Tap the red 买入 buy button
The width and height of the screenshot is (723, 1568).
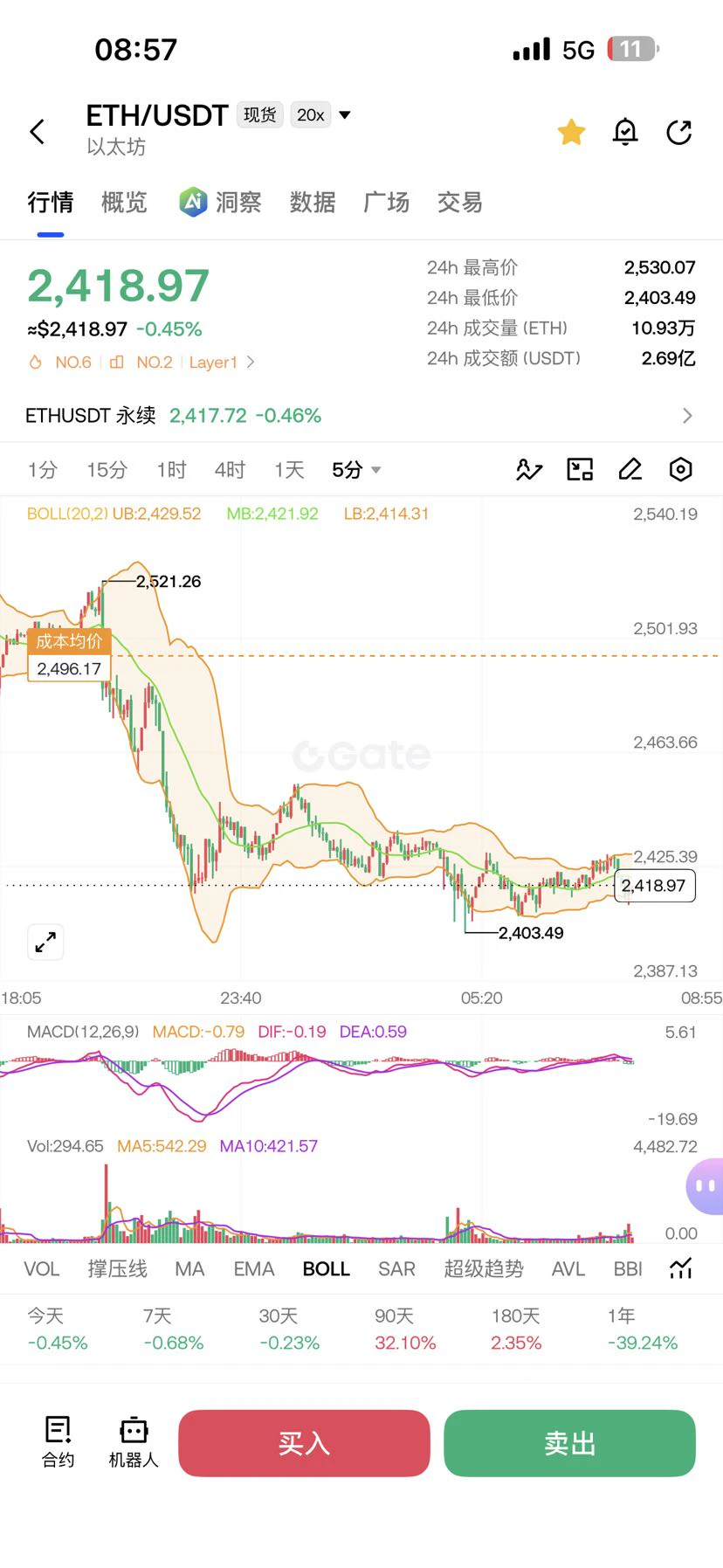pyautogui.click(x=304, y=1443)
